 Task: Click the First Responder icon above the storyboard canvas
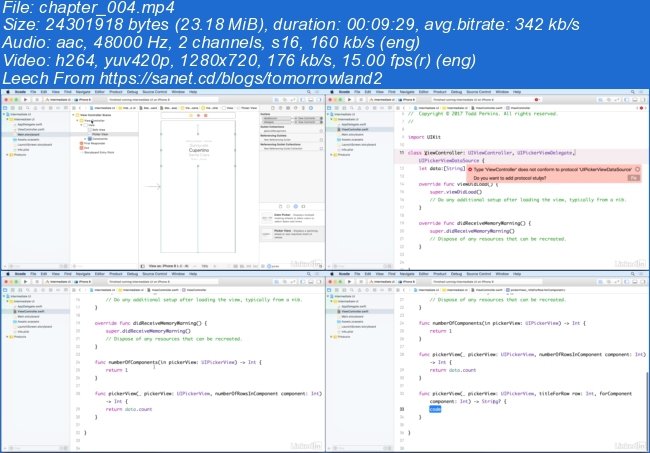click(x=198, y=115)
